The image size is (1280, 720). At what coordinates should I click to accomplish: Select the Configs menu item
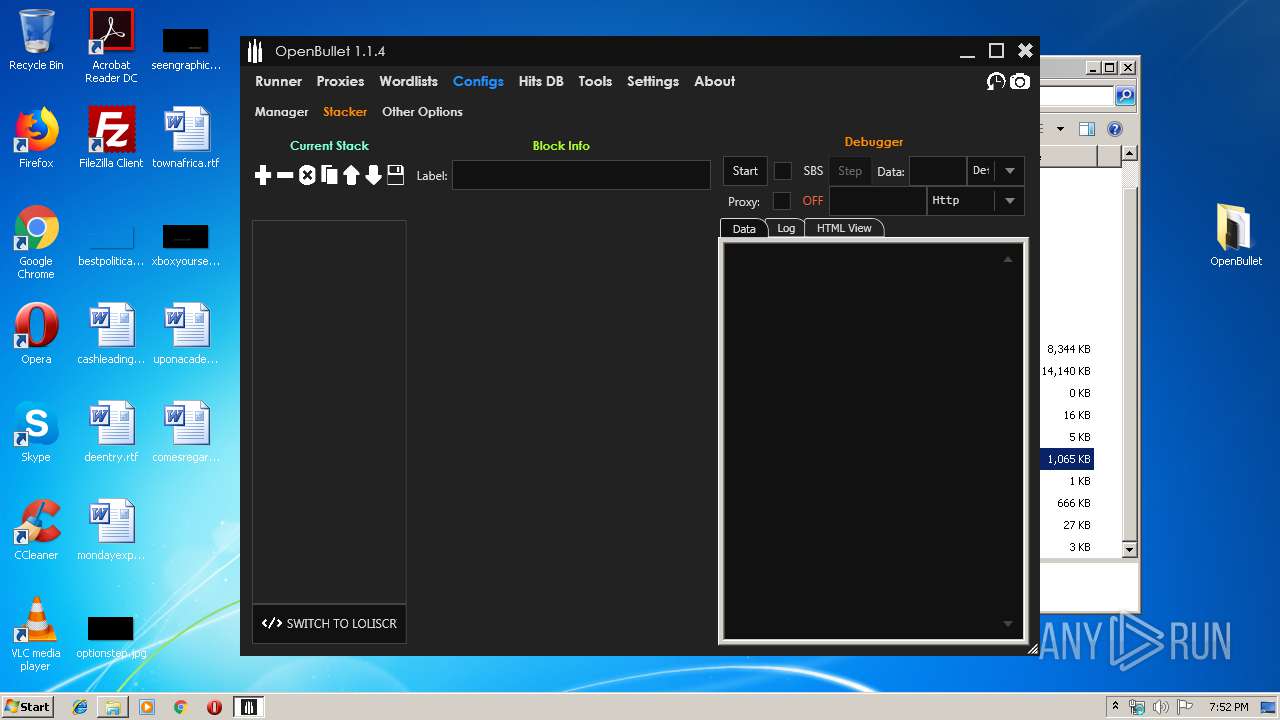pos(478,81)
